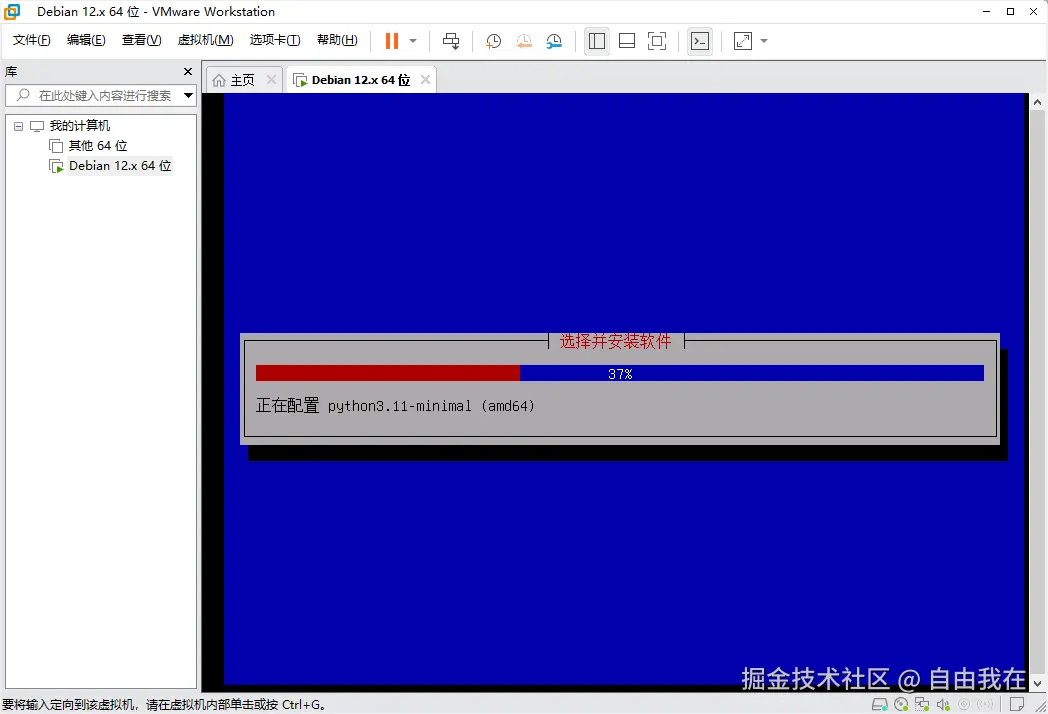1048x714 pixels.
Task: Click the network adapter status icon
Action: coord(922,704)
